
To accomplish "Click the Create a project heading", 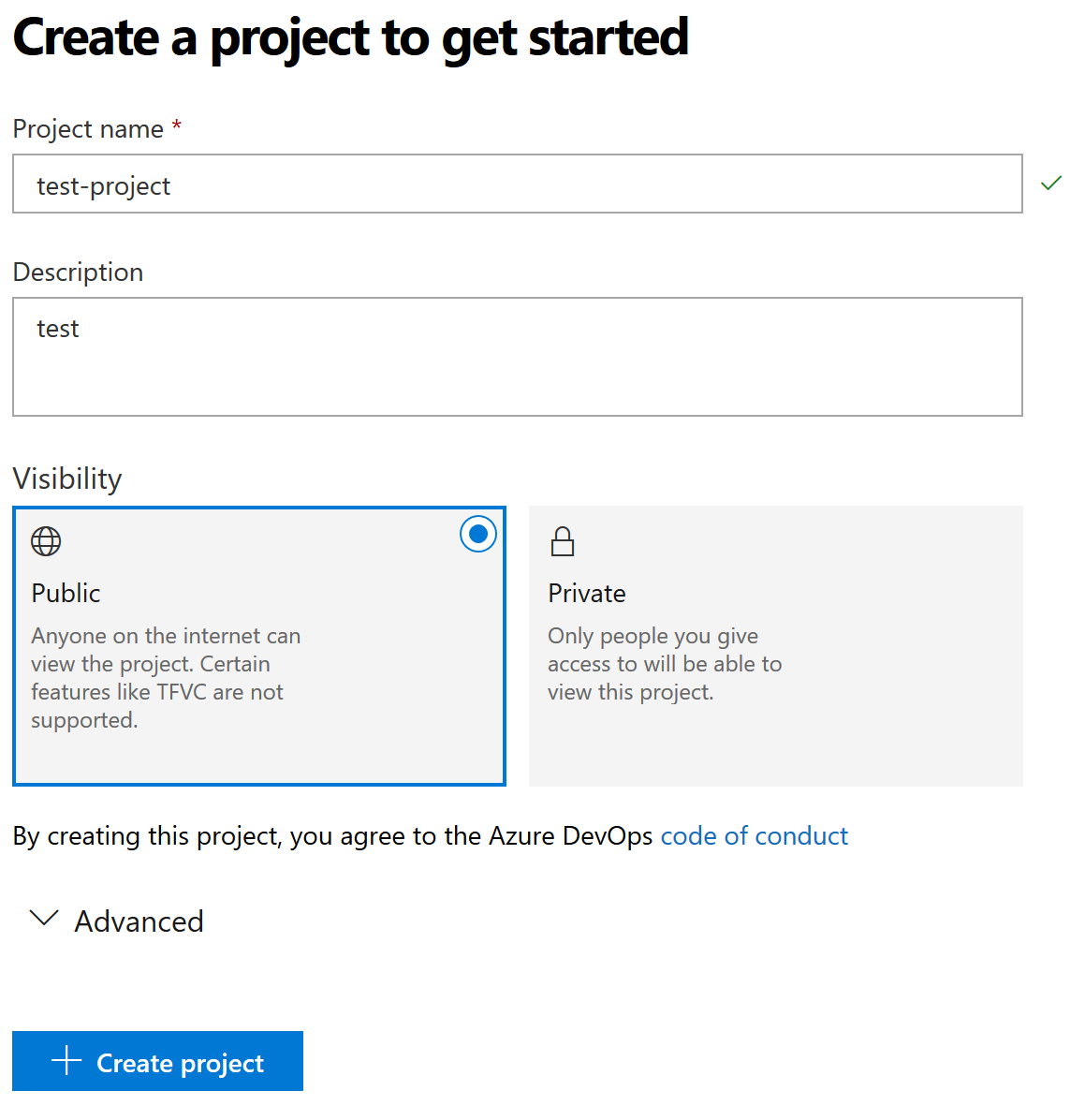I will 350,37.
